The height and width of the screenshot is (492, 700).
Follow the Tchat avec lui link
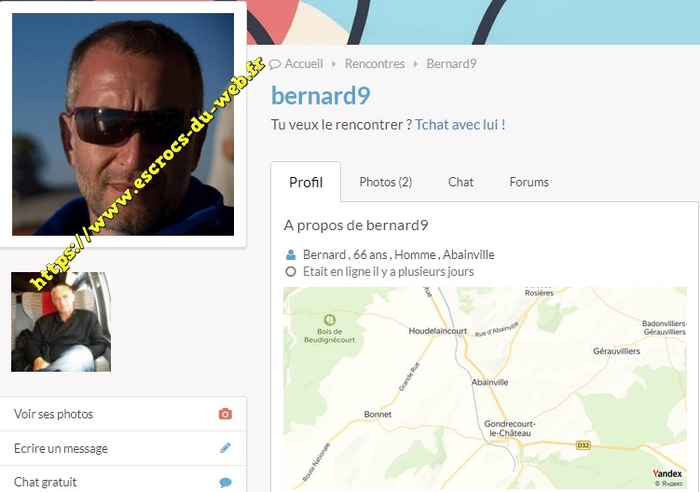tap(460, 125)
